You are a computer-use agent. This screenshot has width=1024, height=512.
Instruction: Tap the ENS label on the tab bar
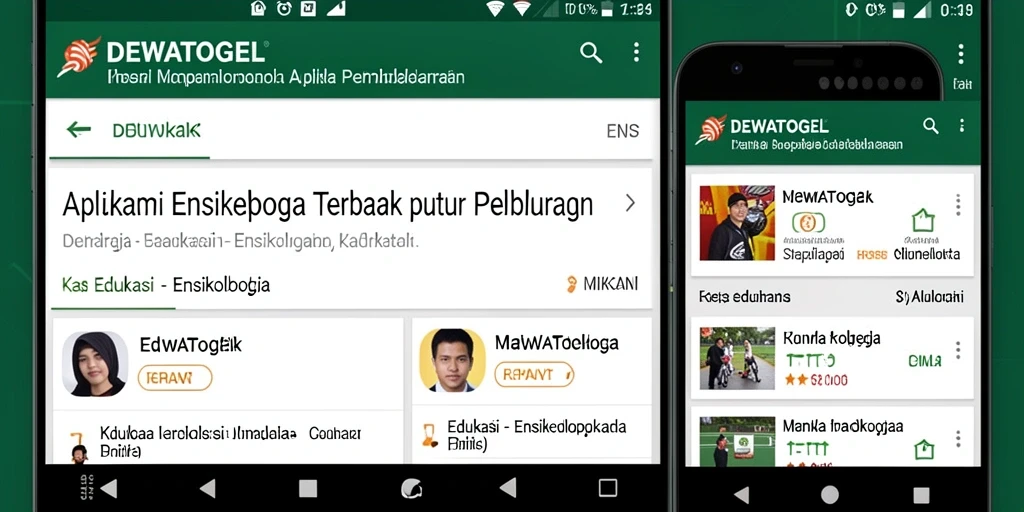pyautogui.click(x=622, y=131)
